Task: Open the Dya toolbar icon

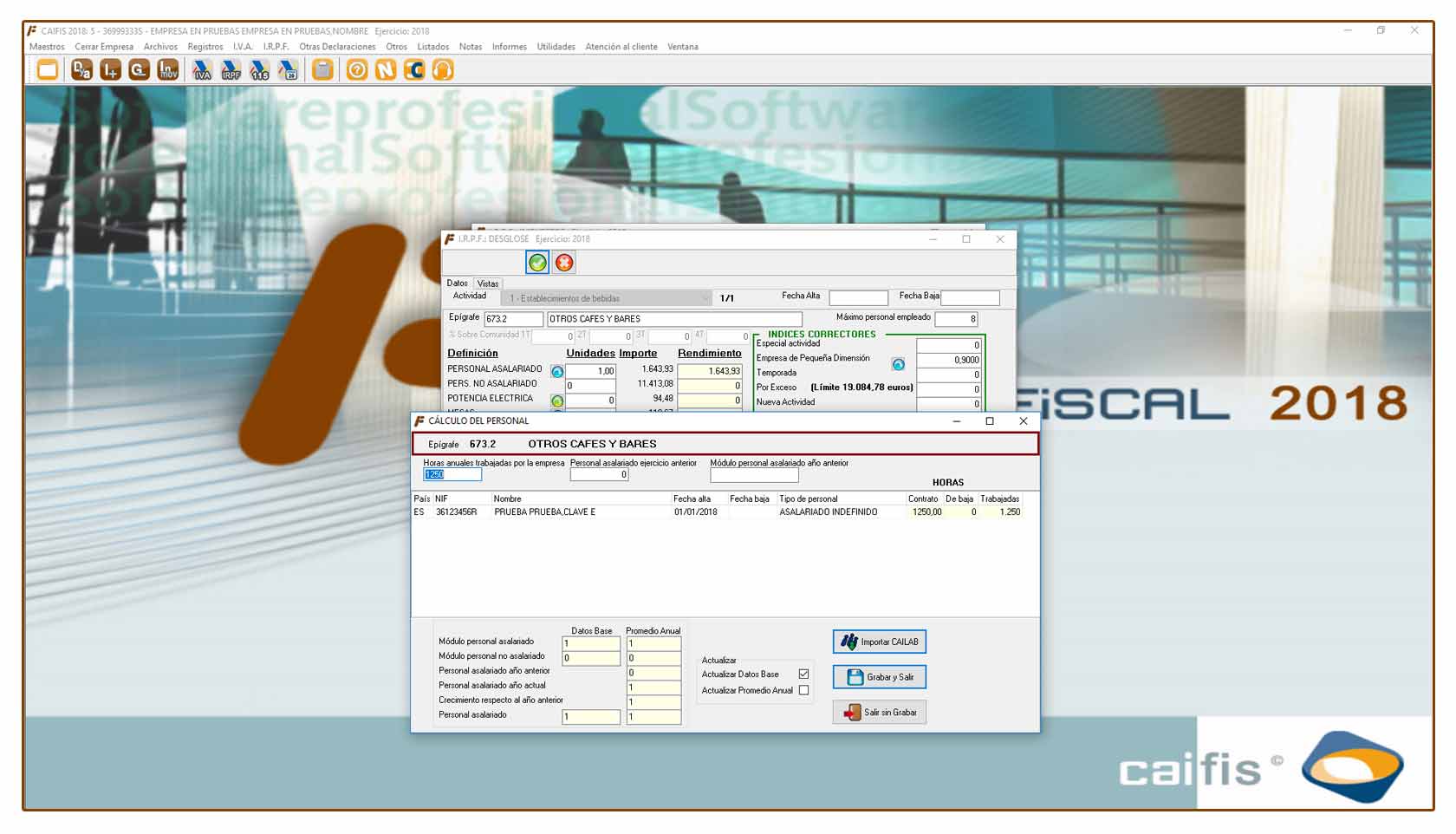Action: (x=81, y=70)
